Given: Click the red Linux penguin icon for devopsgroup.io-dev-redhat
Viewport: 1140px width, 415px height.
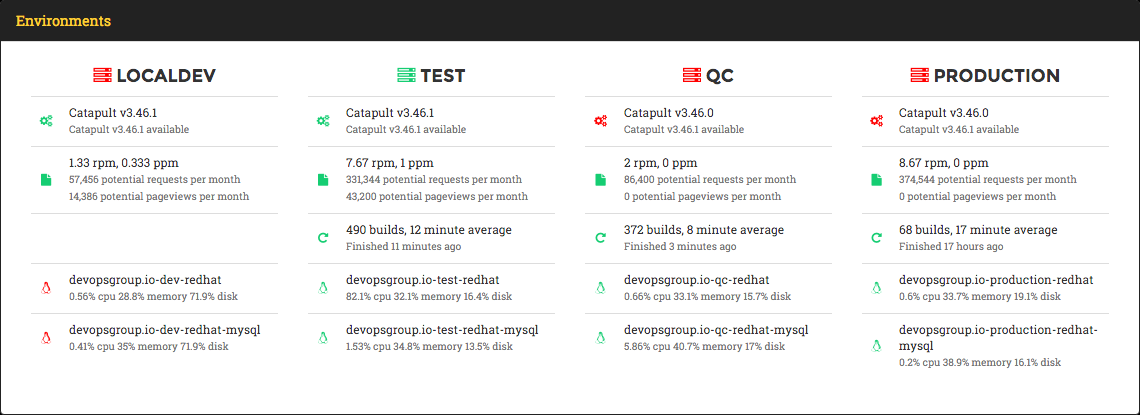Looking at the screenshot, I should [46, 288].
